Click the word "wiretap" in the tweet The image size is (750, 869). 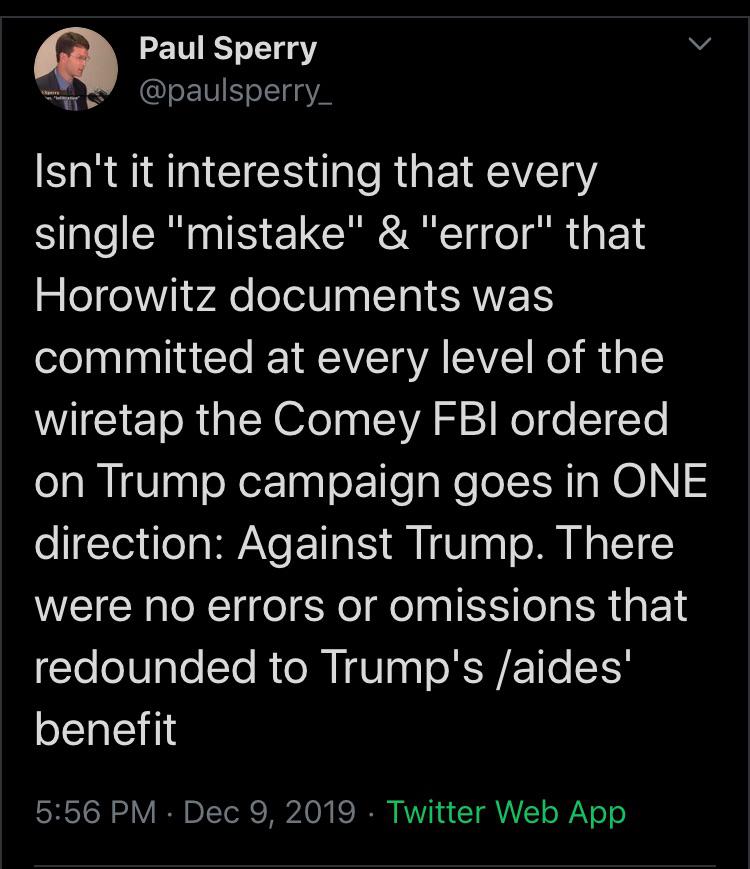coord(109,419)
